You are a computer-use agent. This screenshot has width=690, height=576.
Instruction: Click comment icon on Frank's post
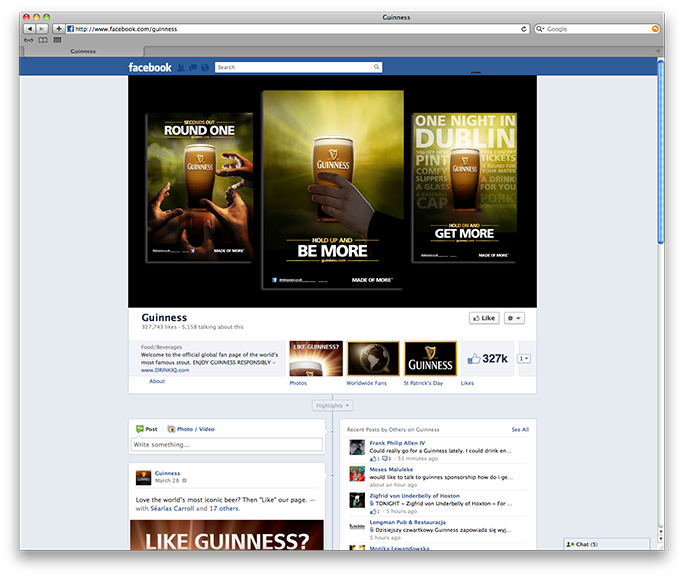tap(386, 459)
